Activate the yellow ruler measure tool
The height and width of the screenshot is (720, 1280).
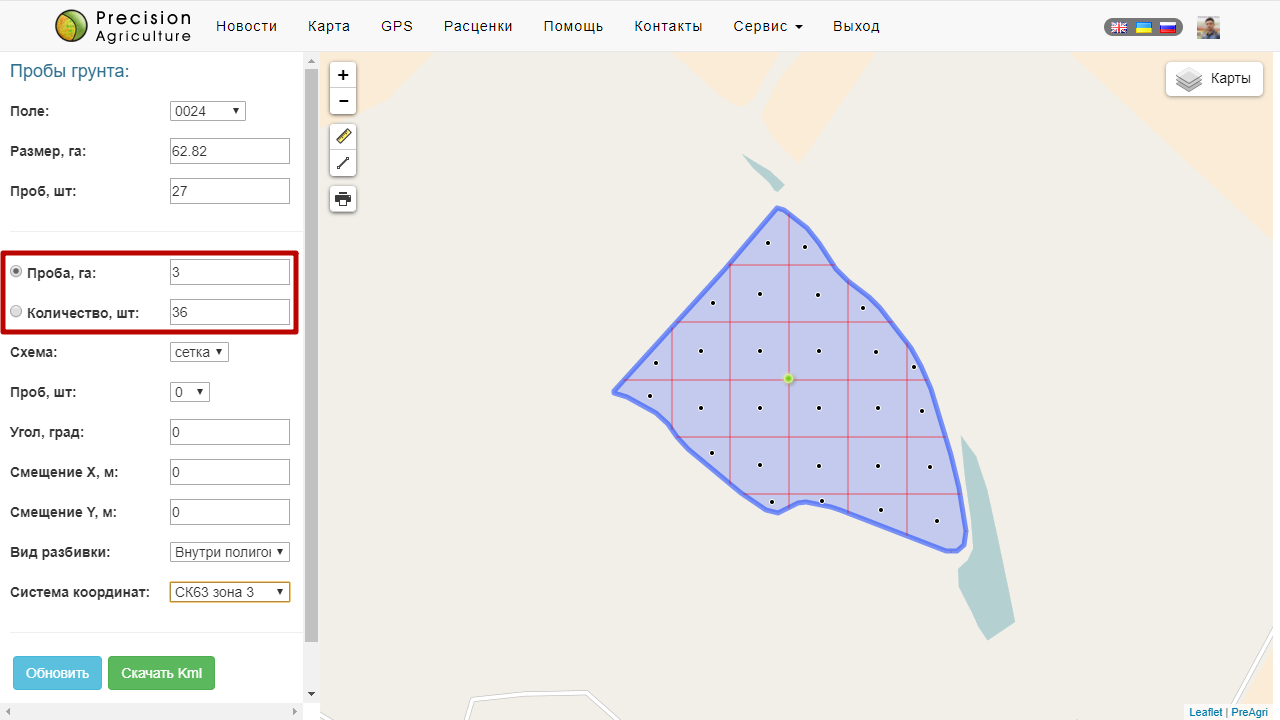(343, 137)
